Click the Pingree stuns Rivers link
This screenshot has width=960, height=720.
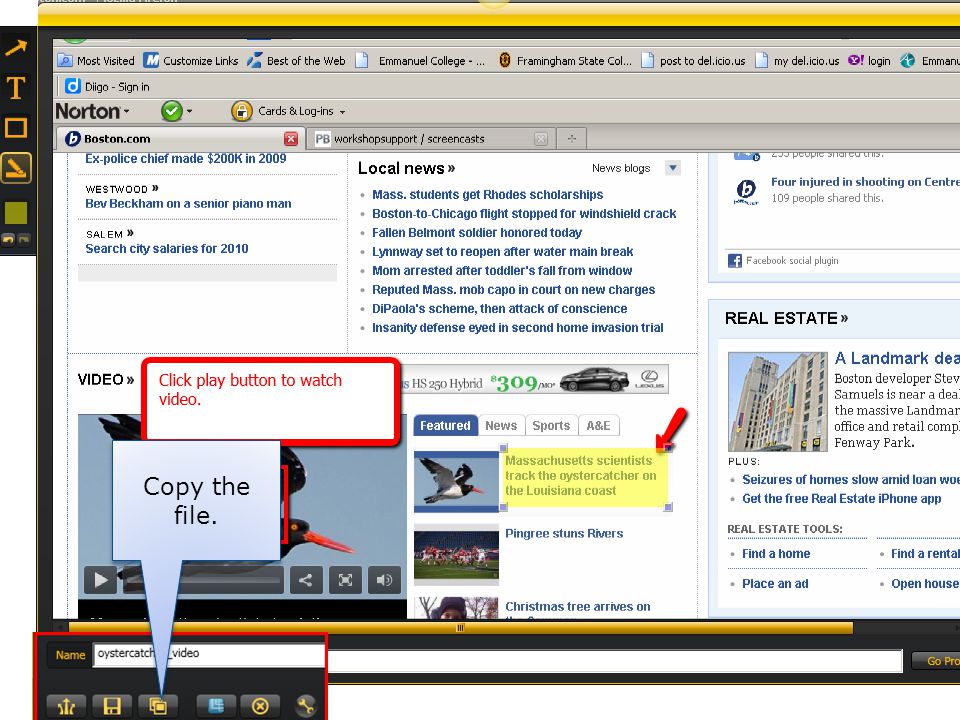564,534
